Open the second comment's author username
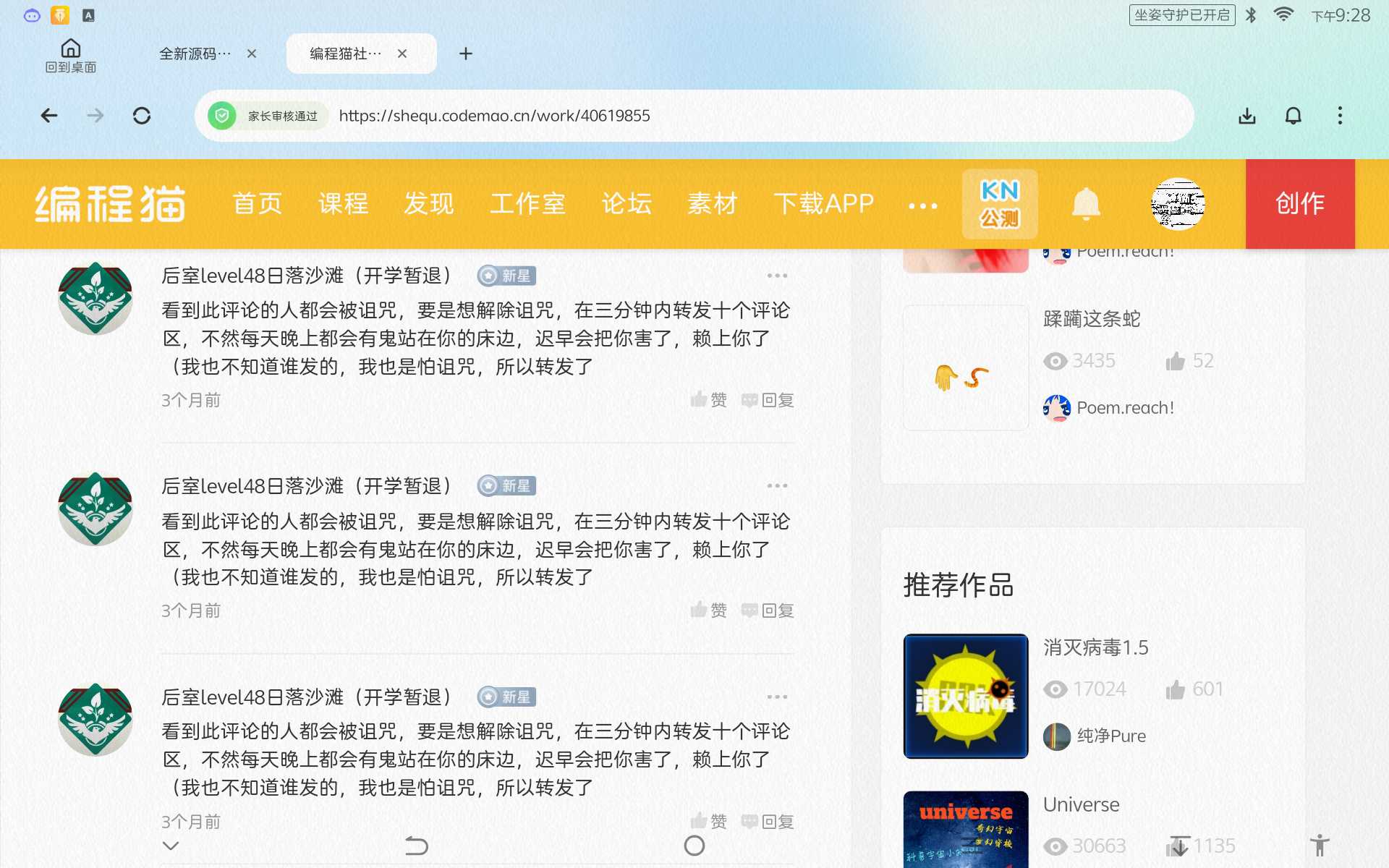This screenshot has height=868, width=1389. point(307,486)
